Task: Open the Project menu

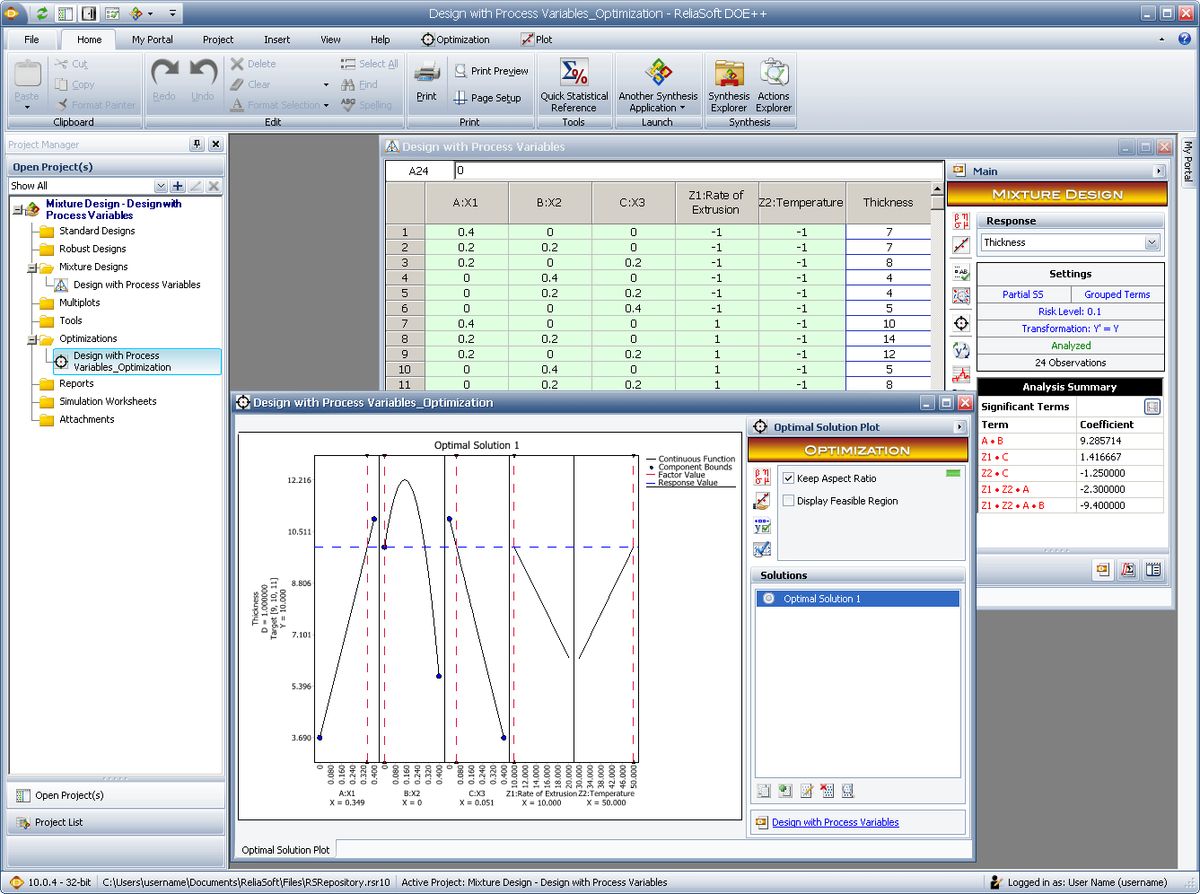Action: [217, 39]
